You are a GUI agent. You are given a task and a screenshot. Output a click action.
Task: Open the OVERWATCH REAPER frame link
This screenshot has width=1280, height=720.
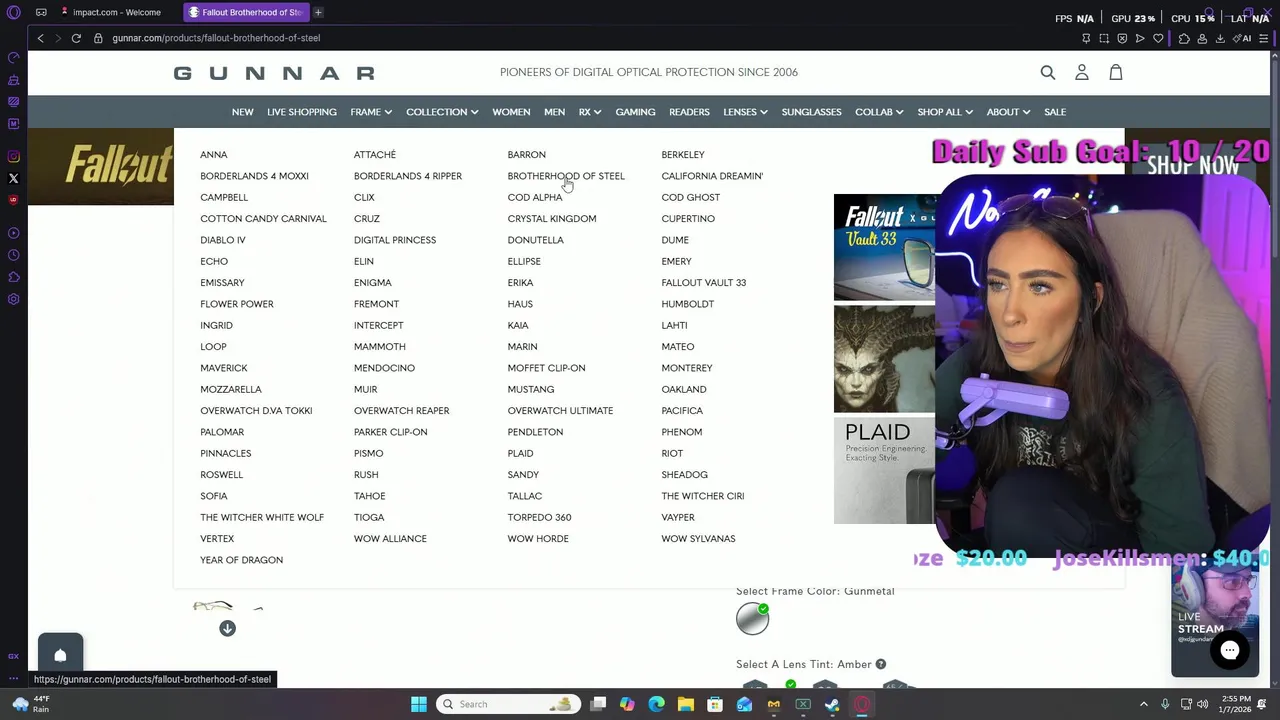point(401,411)
